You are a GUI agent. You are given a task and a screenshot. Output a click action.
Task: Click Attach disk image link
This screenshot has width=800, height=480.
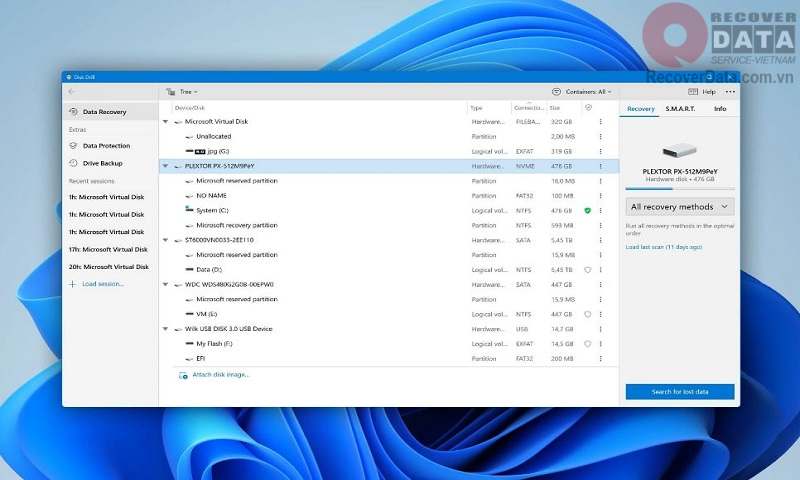point(215,375)
